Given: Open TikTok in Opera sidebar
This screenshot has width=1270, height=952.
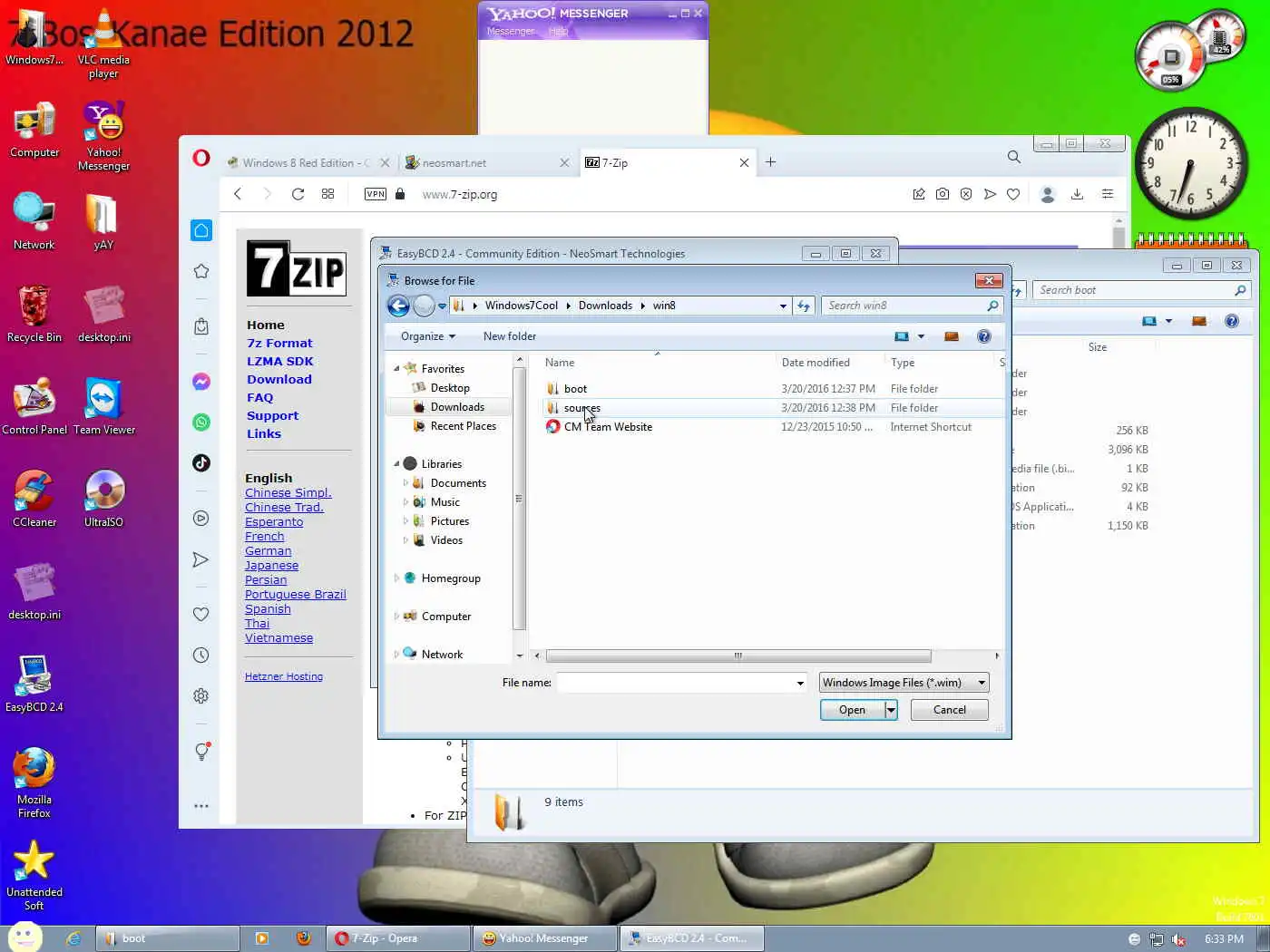Looking at the screenshot, I should coord(201,462).
